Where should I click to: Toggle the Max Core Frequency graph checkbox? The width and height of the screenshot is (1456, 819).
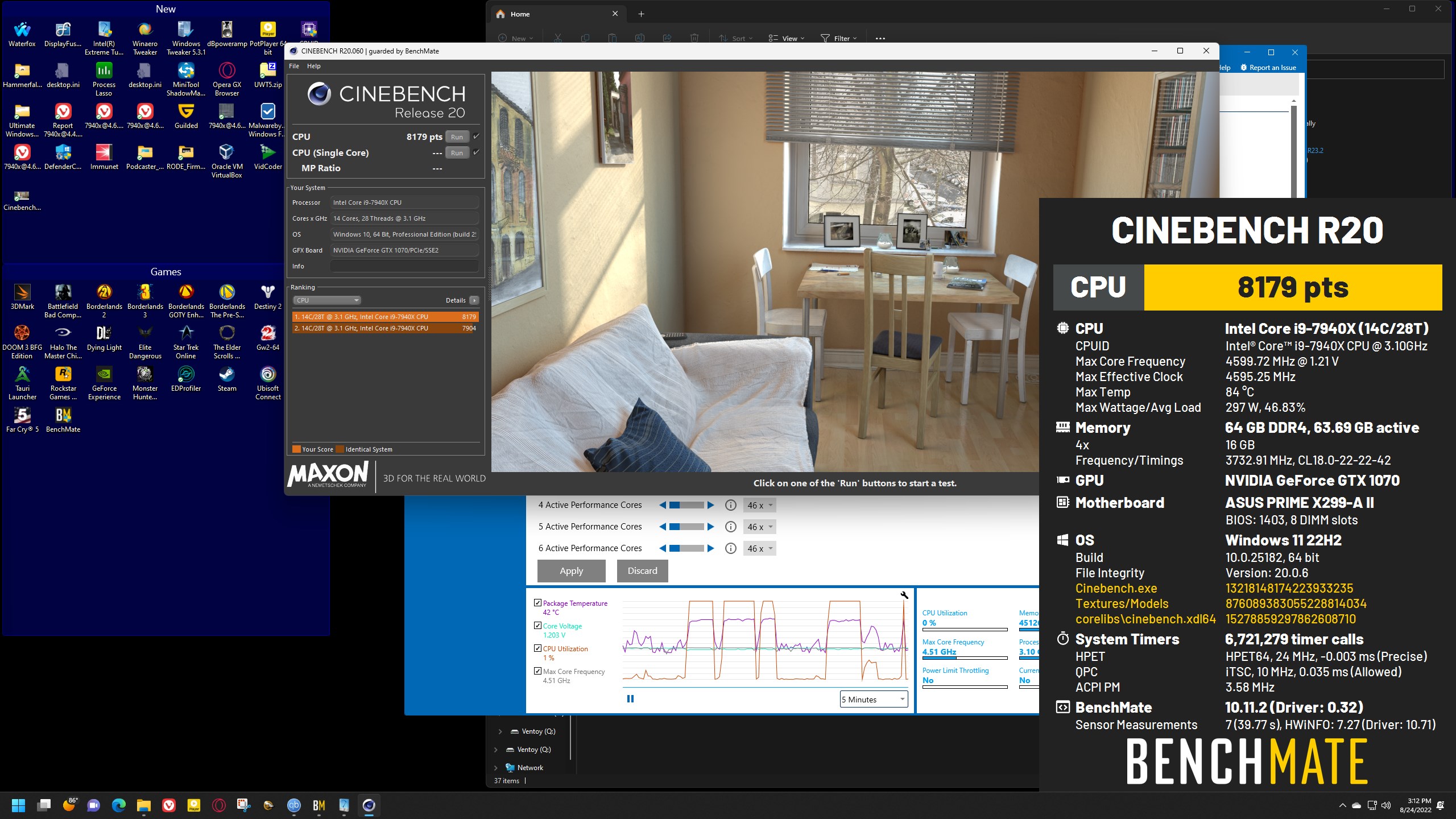click(x=537, y=671)
